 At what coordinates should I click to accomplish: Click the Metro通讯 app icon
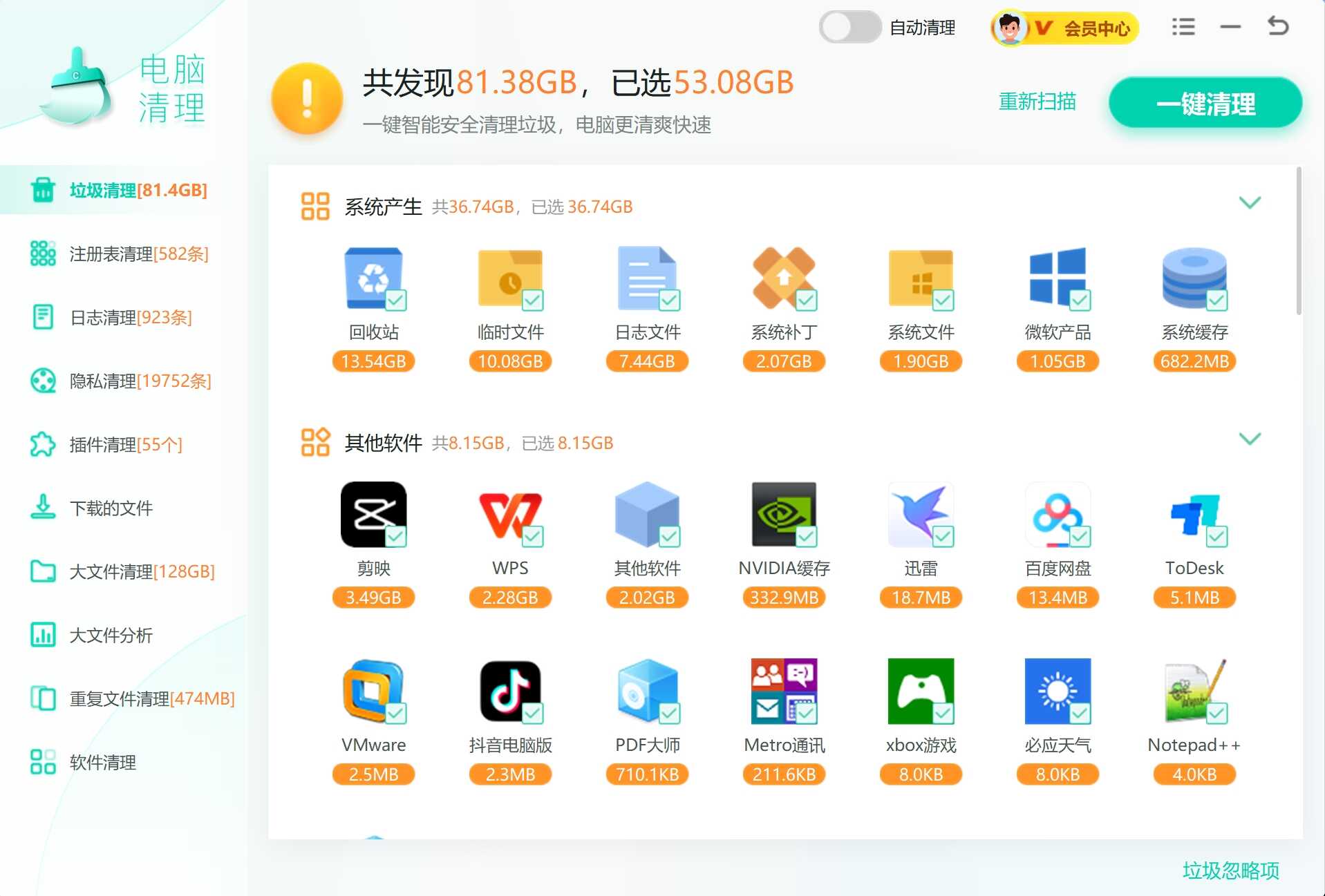pos(784,691)
